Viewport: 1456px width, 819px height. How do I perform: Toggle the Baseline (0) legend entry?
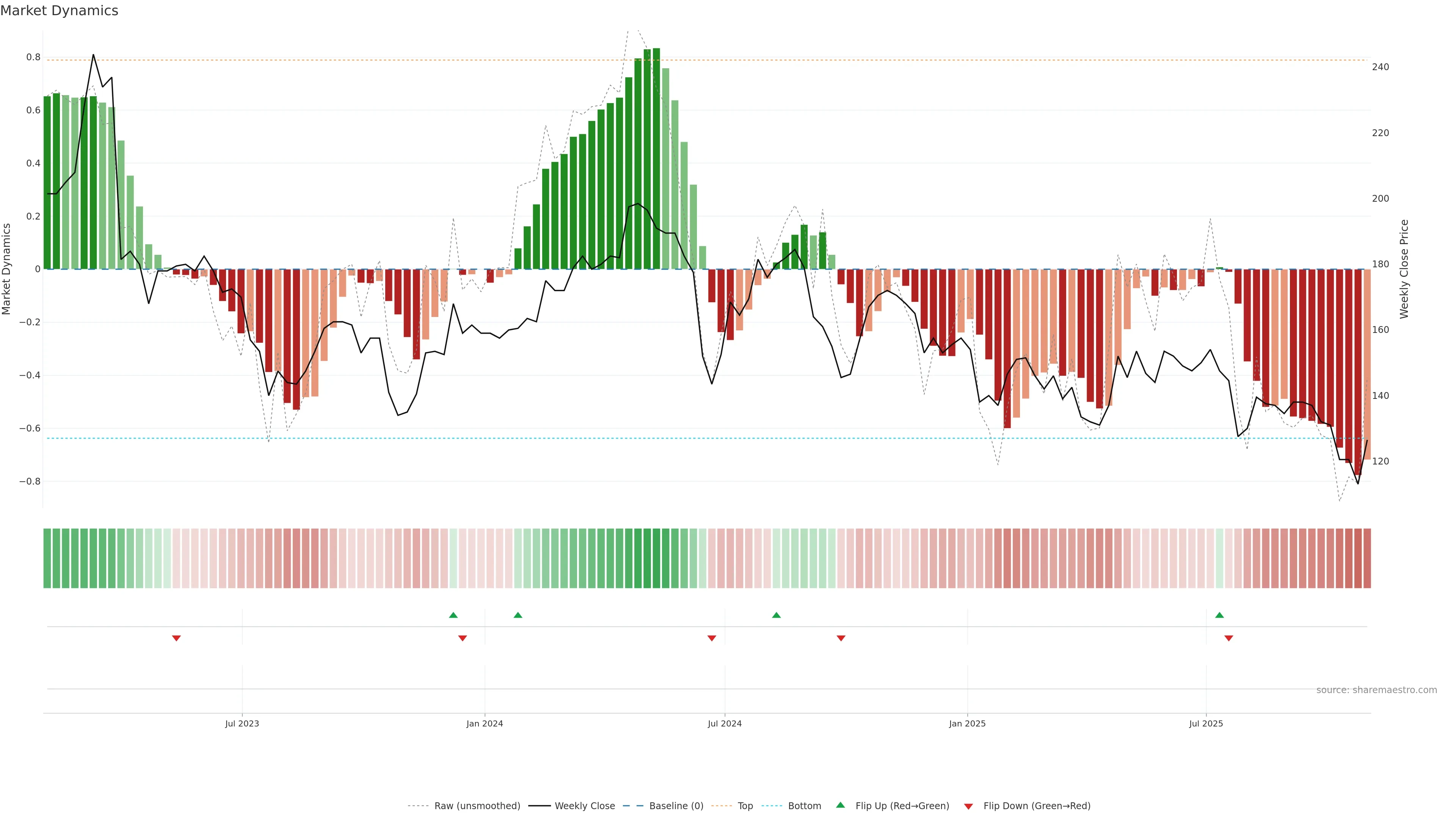click(676, 805)
